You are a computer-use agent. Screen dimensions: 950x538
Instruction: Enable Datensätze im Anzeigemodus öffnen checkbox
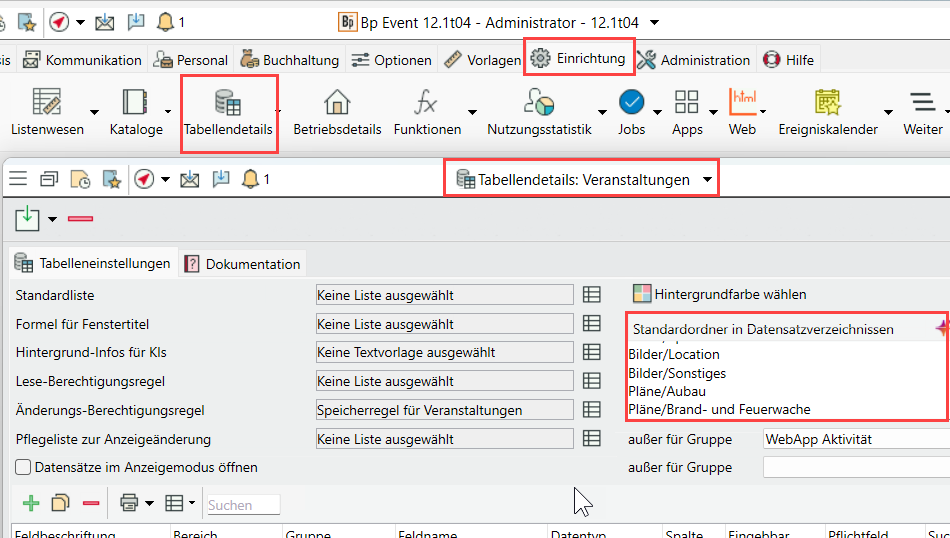pos(23,467)
